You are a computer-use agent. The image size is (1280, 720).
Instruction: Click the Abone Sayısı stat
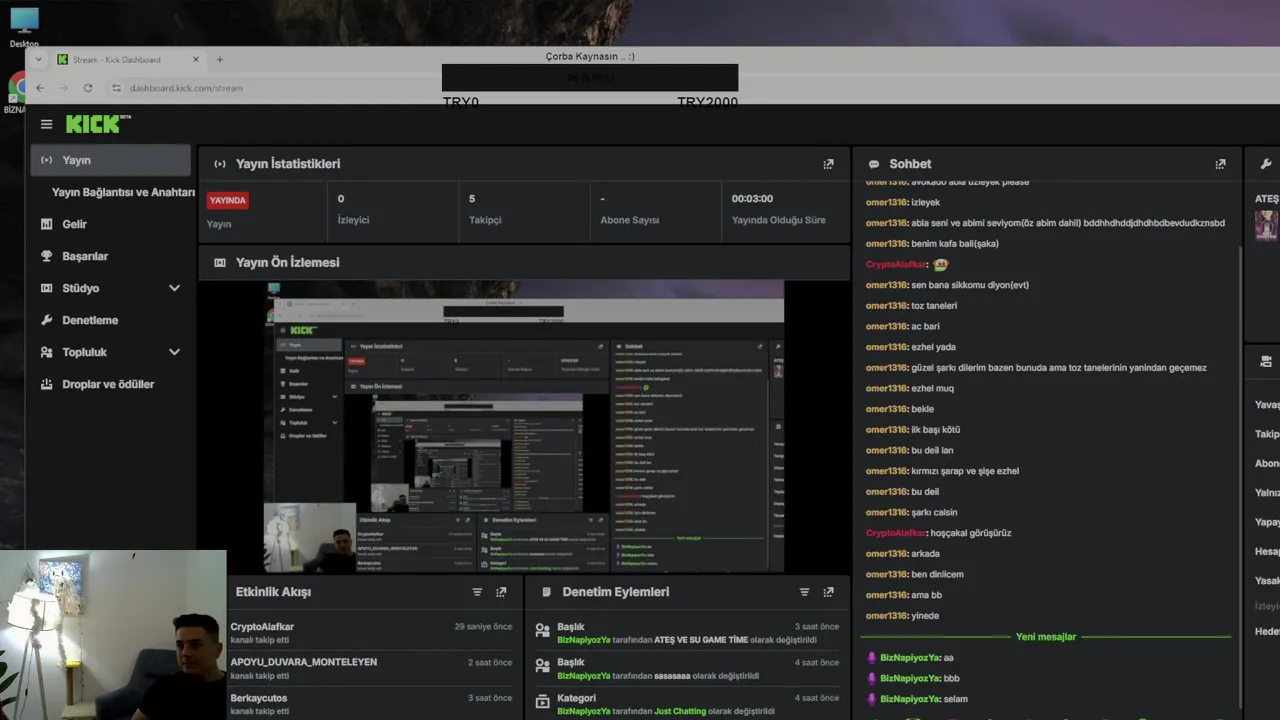[x=655, y=209]
